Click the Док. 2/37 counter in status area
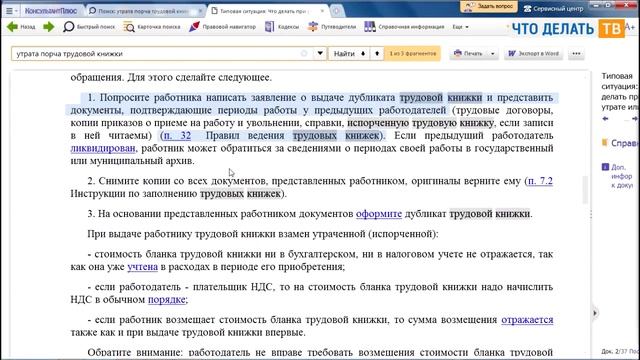Viewport: 640px width, 360px height. pyautogui.click(x=620, y=351)
